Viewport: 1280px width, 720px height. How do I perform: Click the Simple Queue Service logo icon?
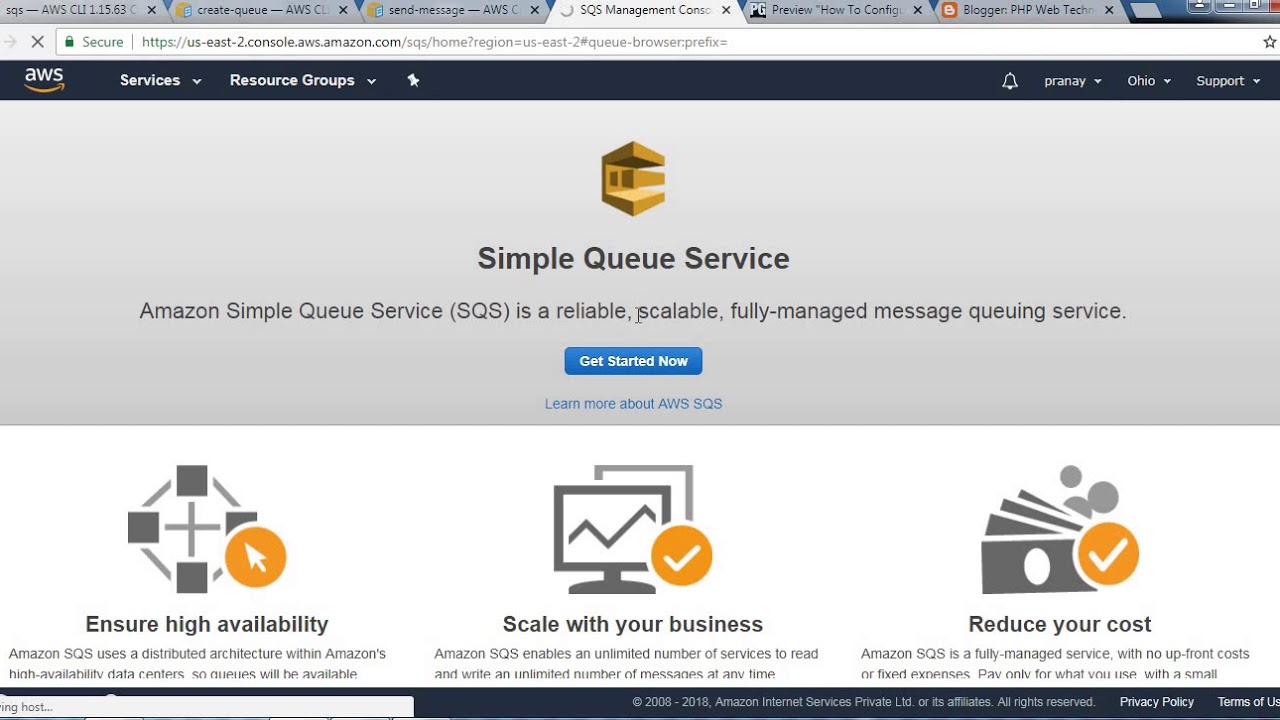click(633, 179)
